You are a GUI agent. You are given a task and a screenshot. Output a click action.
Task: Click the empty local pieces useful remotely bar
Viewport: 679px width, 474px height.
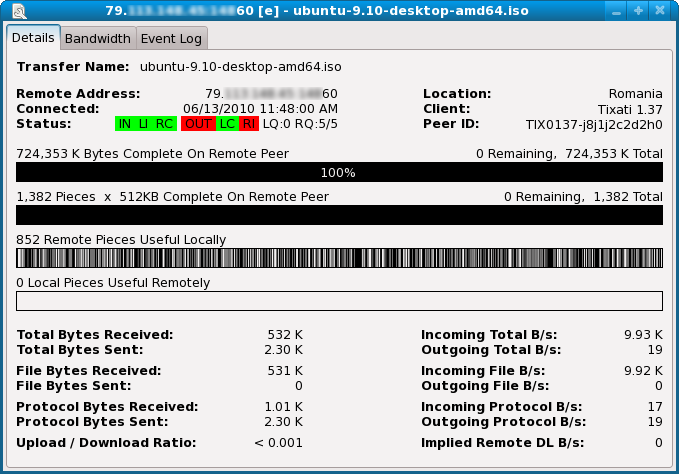point(339,300)
